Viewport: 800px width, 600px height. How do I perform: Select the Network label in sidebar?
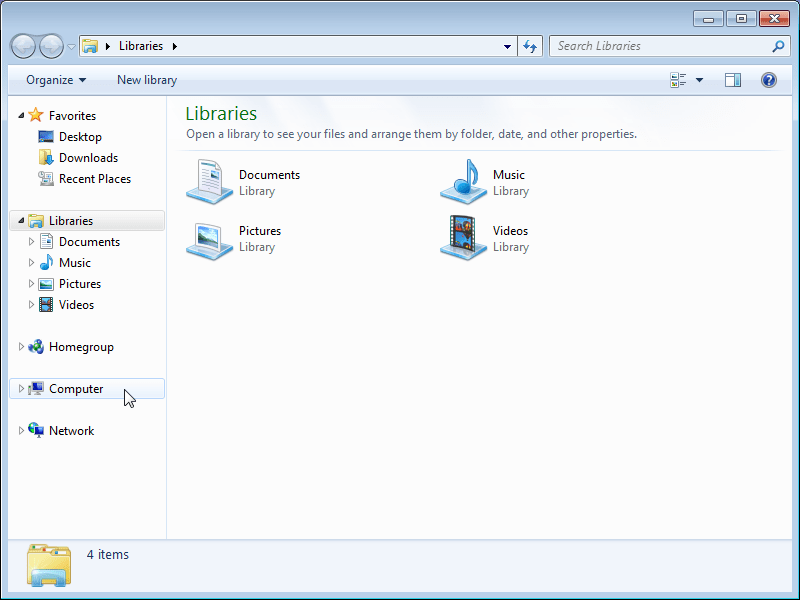pyautogui.click(x=71, y=431)
